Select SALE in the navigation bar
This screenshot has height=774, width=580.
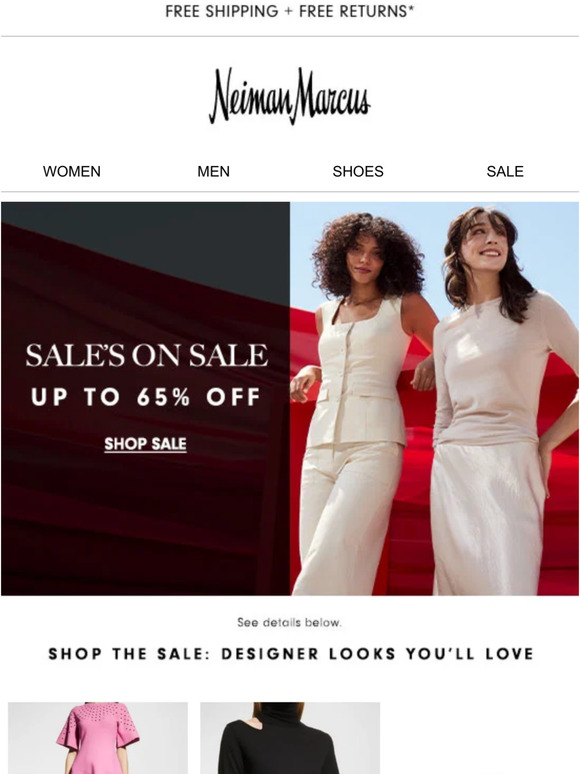[x=505, y=171]
